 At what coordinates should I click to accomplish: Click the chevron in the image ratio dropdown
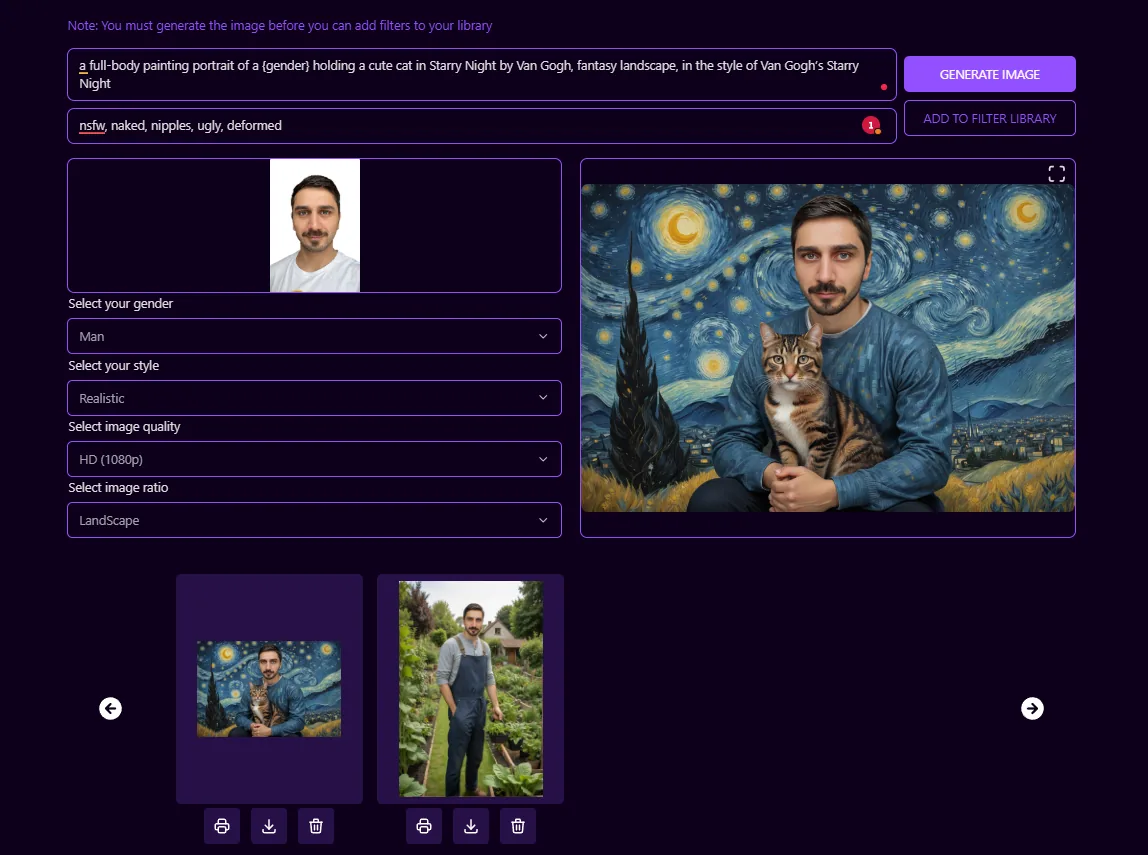click(x=543, y=520)
